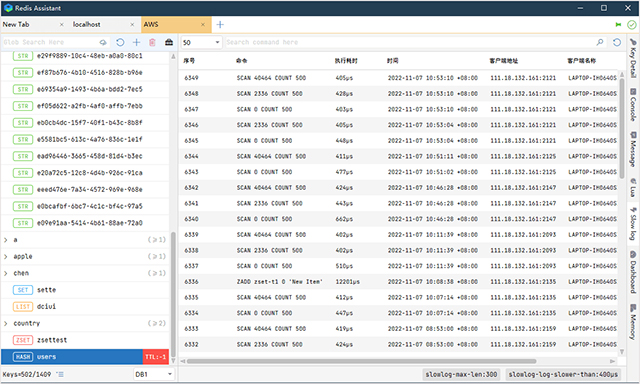Click the key list vertical scrollbar
The image size is (640, 384).
[173, 294]
